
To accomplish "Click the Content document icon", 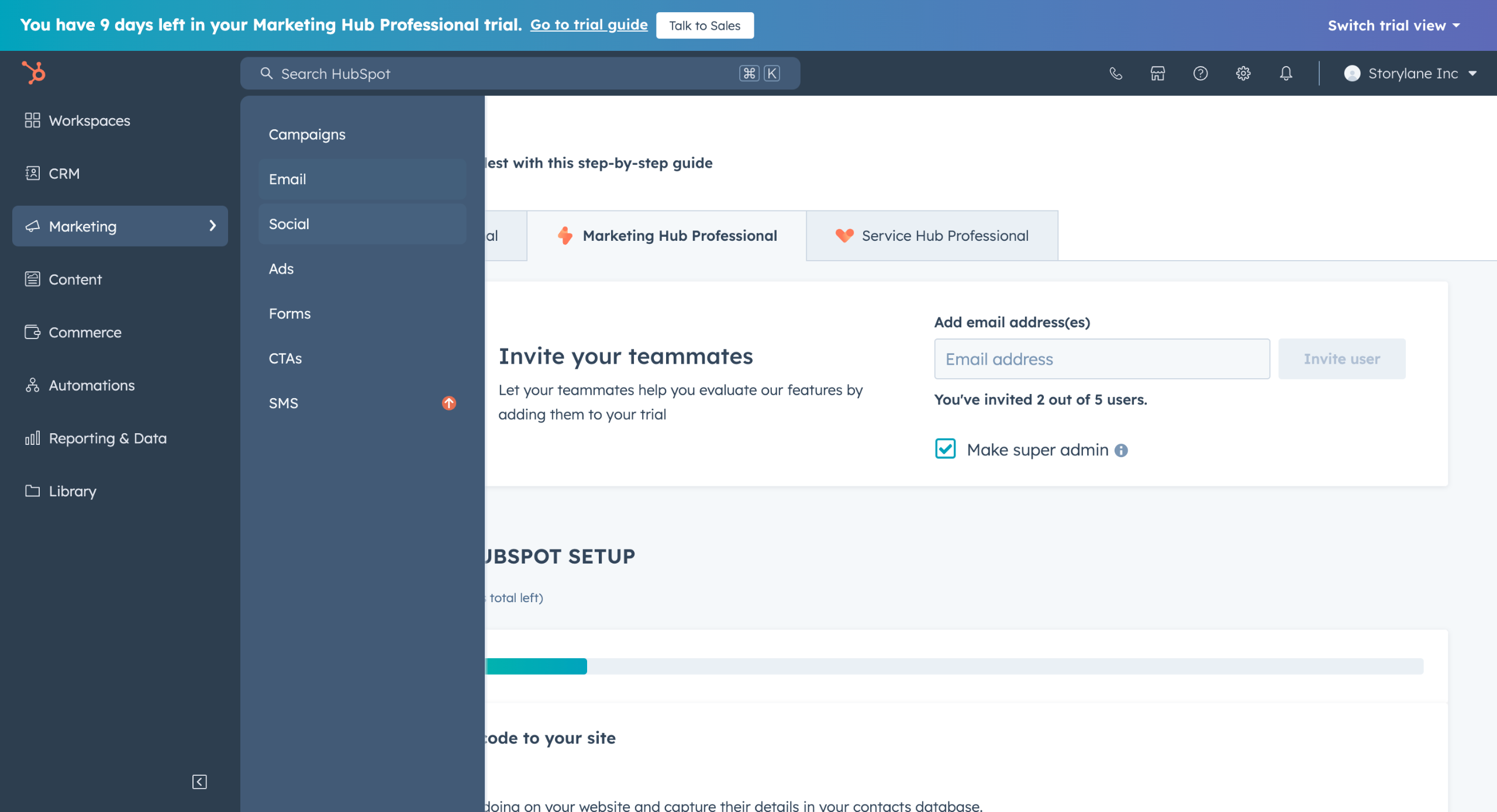I will pos(33,279).
